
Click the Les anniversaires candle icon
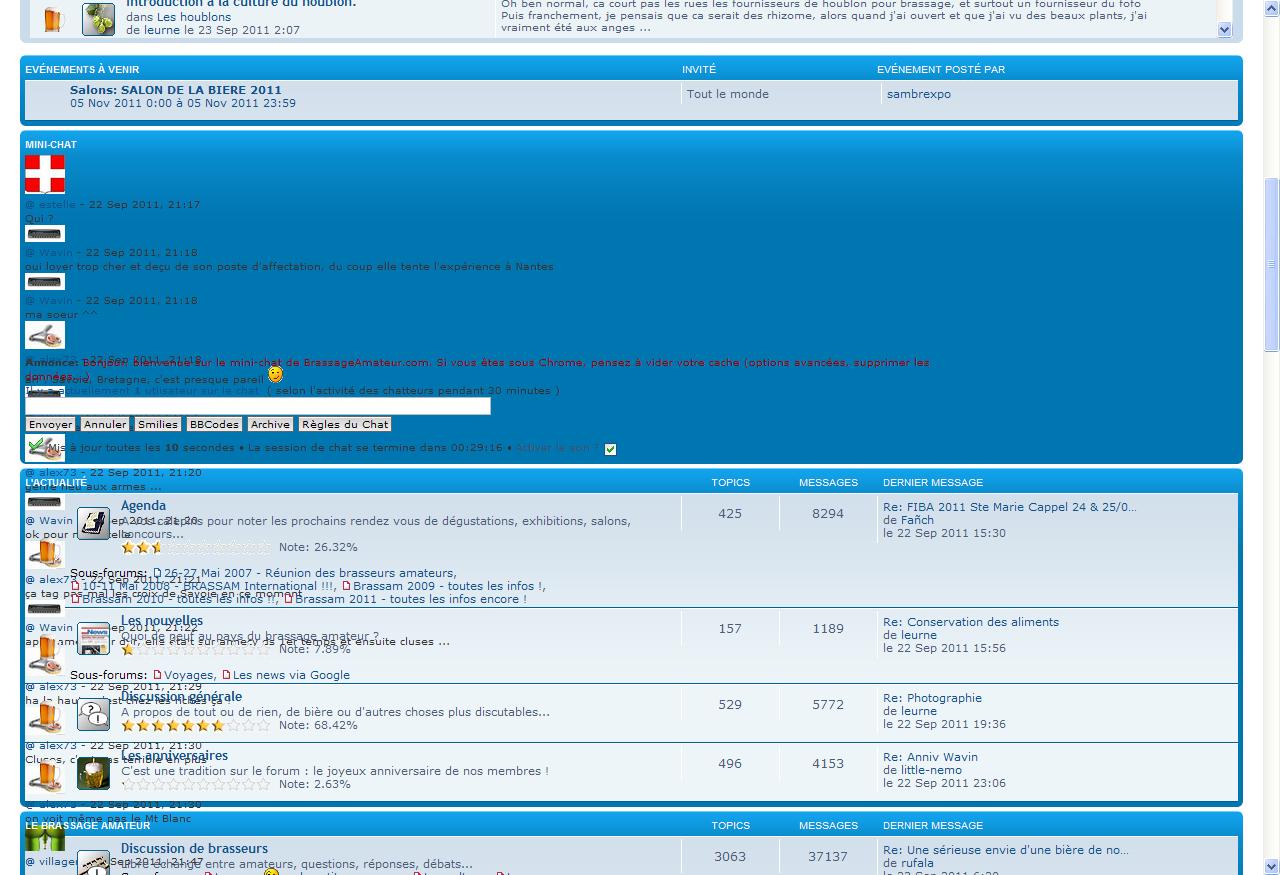[94, 773]
